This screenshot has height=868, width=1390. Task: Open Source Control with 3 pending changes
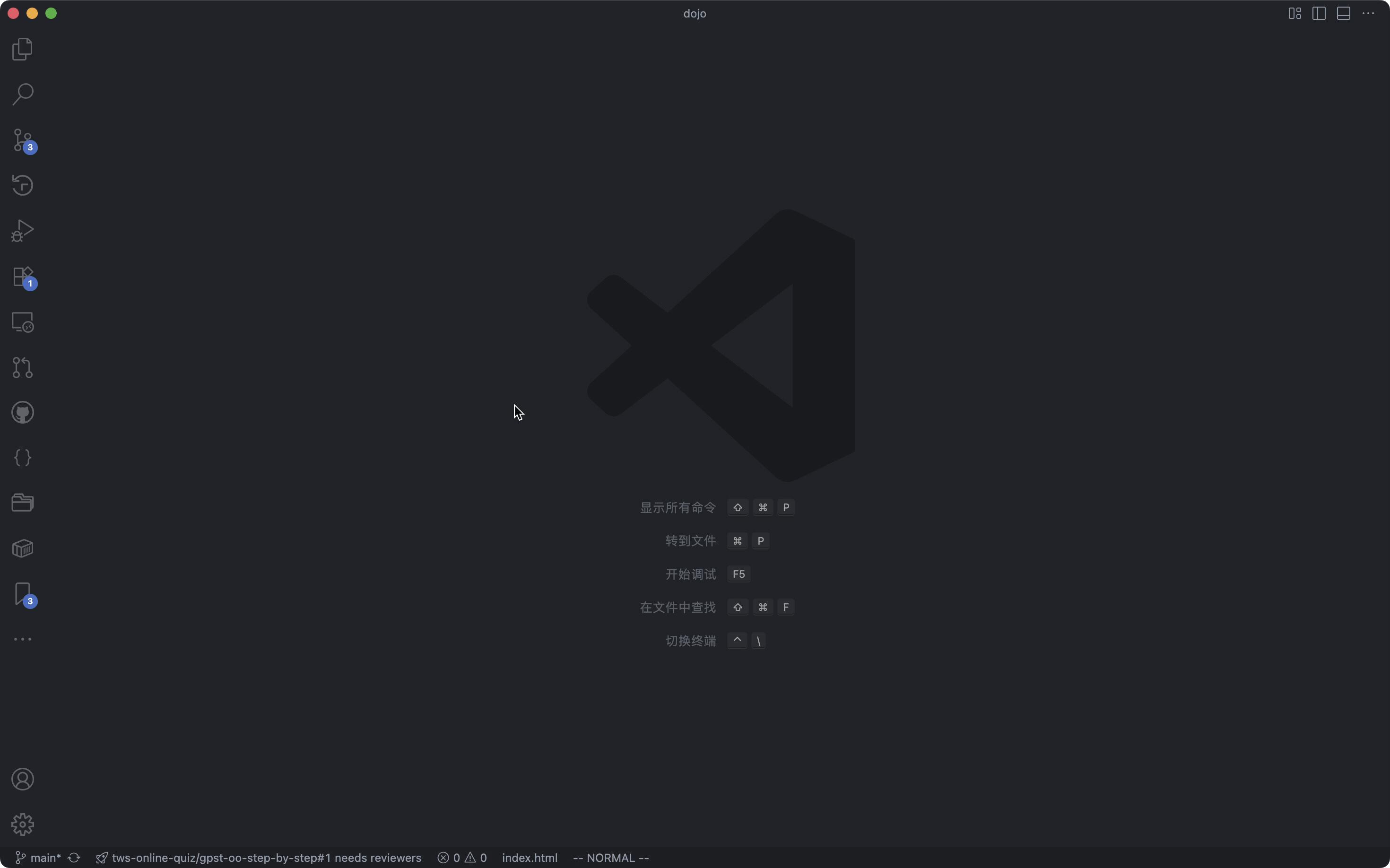pos(23,141)
